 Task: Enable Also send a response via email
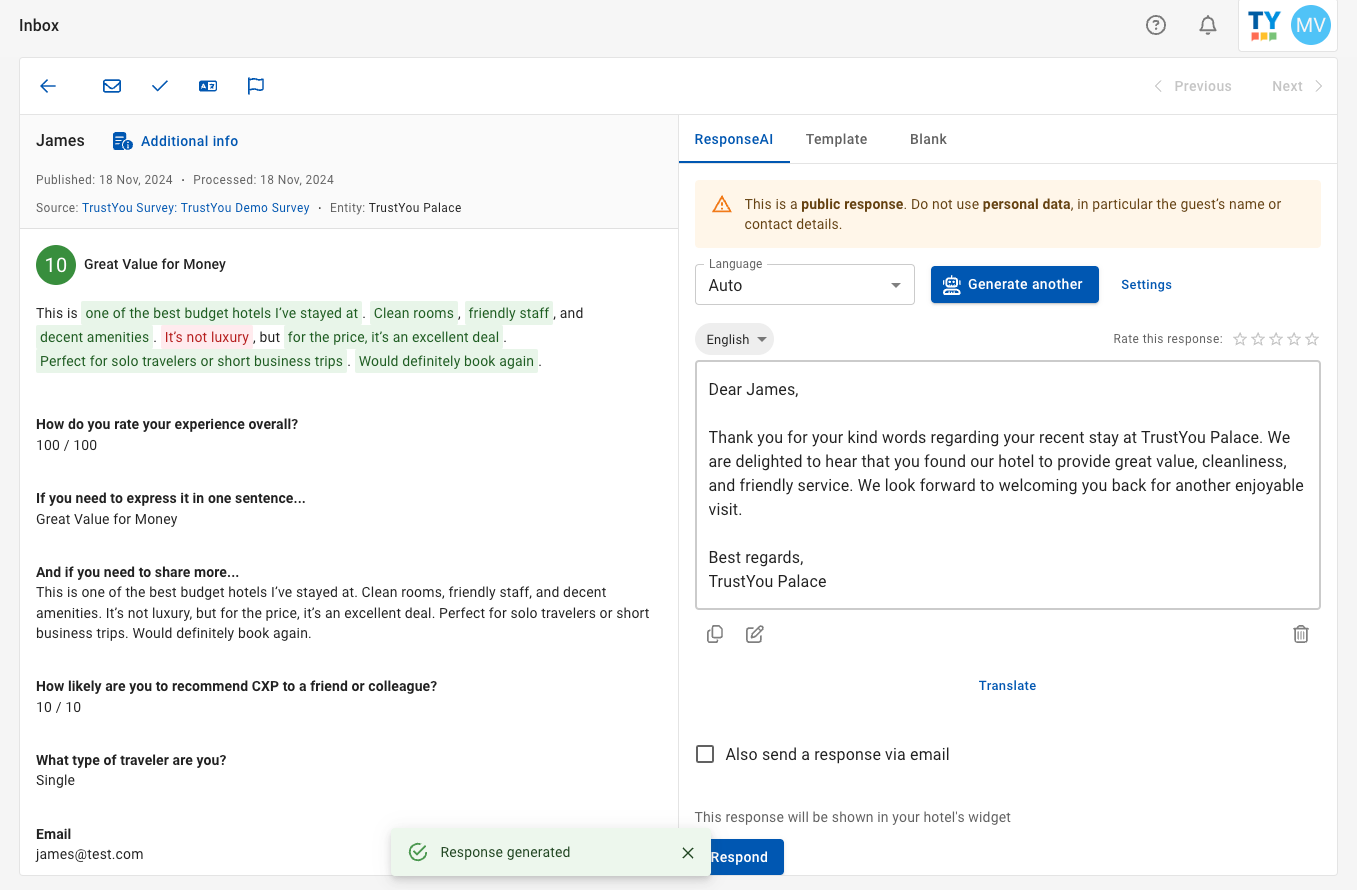point(705,754)
